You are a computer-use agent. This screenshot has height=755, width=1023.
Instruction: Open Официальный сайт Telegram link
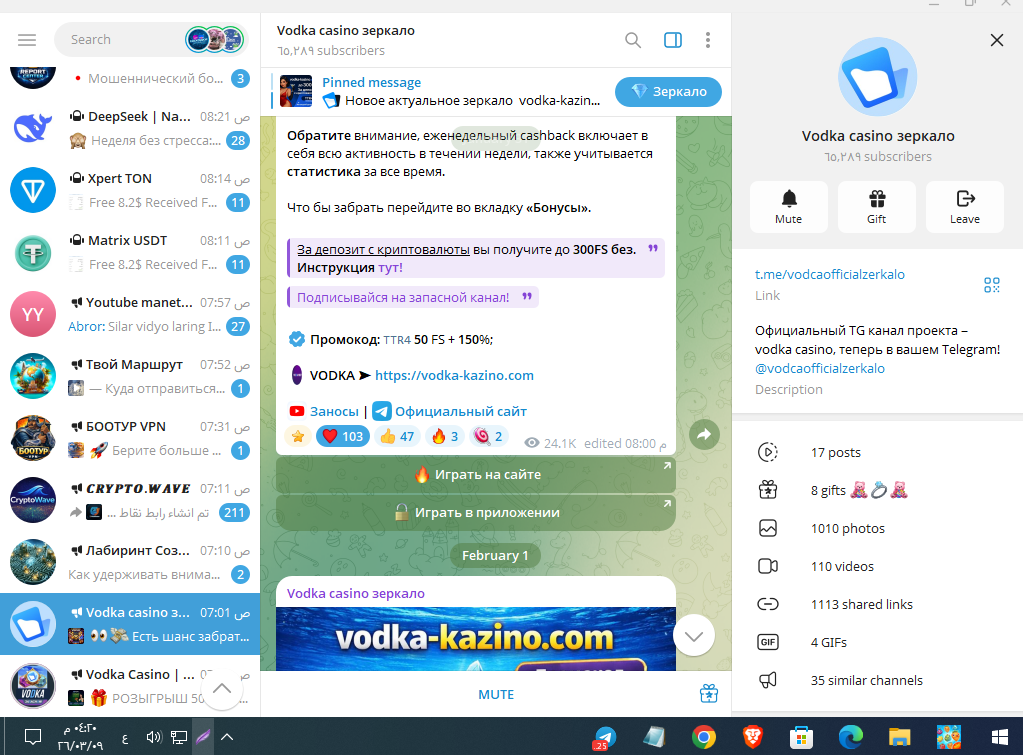tap(461, 411)
